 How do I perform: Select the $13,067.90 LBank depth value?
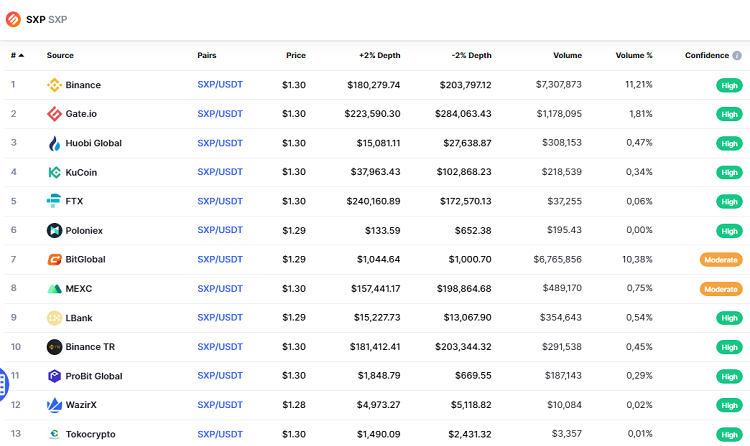pos(467,318)
